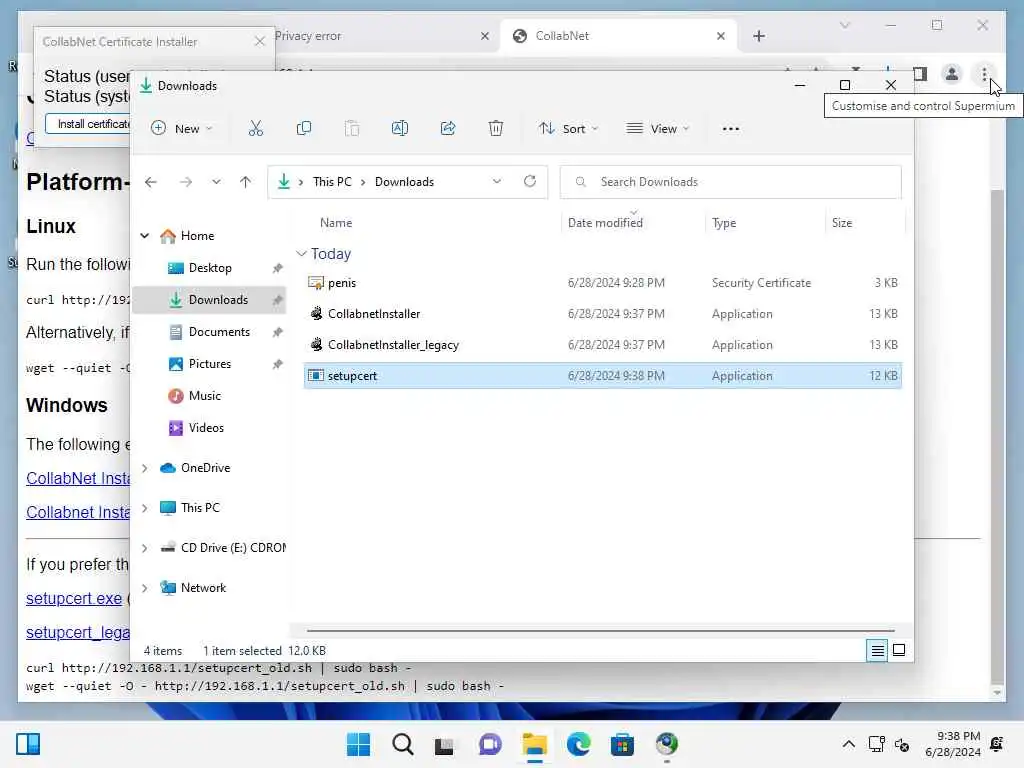Expand the recent locations chevron near navigation arrows
Viewport: 1024px width, 768px height.
pos(216,182)
